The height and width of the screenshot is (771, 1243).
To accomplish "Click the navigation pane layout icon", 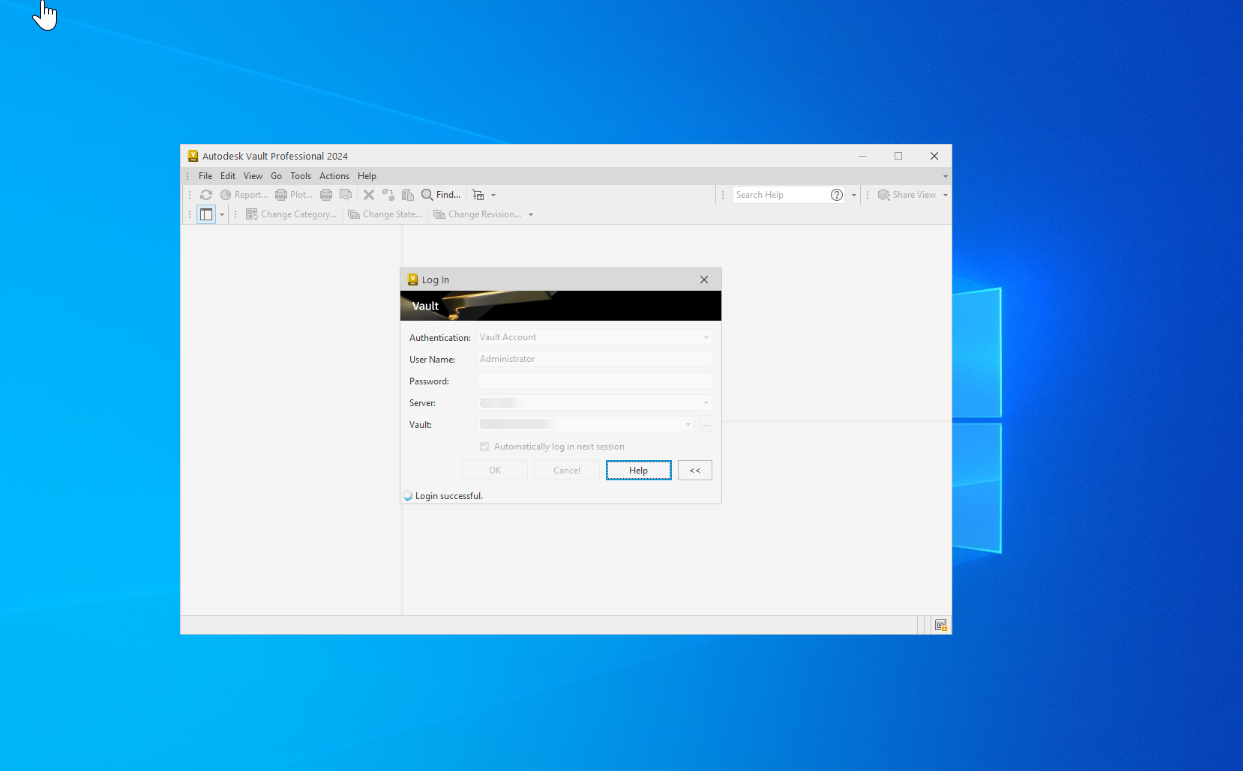I will click(206, 213).
